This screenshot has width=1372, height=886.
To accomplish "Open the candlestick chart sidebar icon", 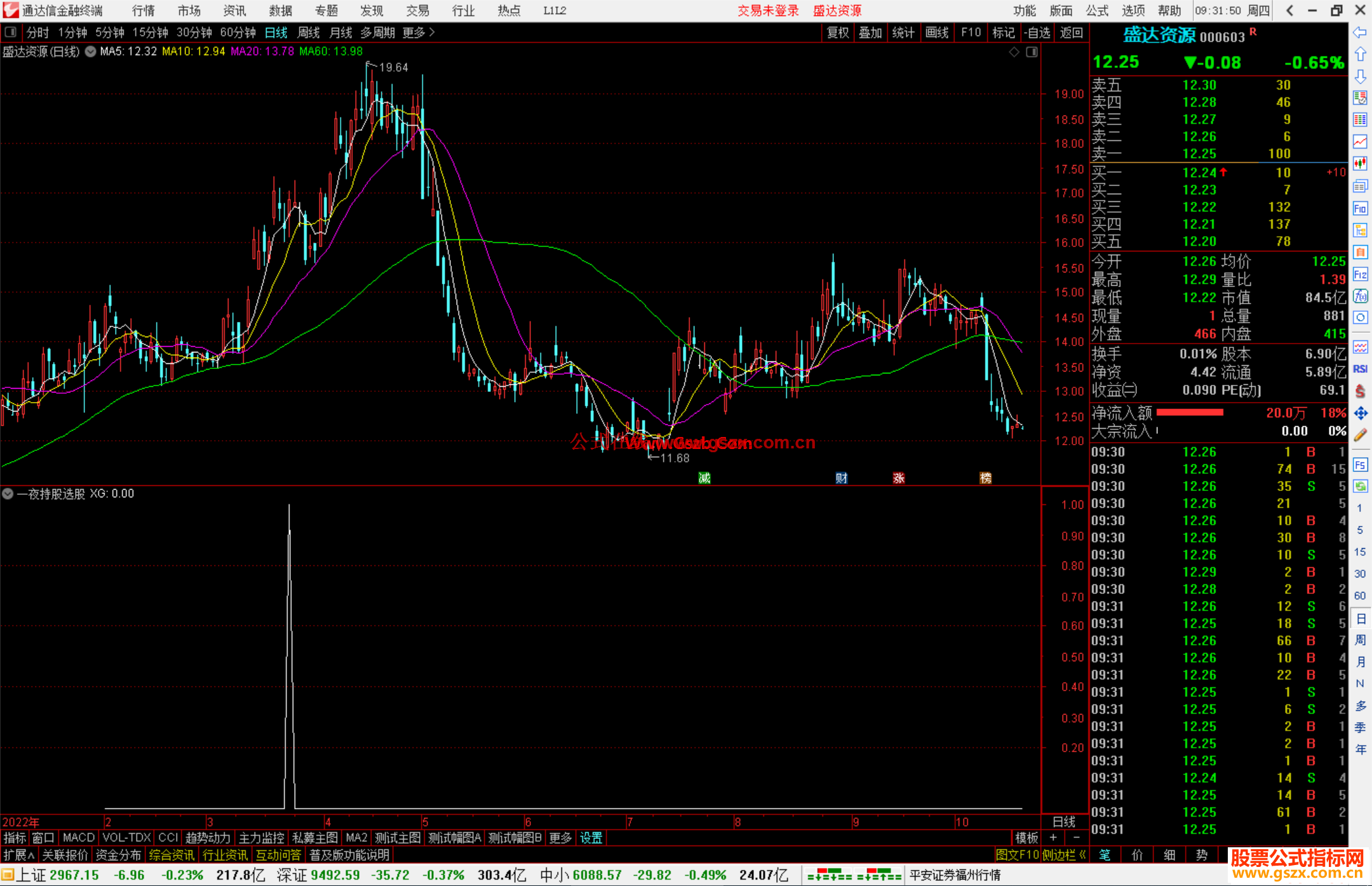I will tap(1360, 164).
